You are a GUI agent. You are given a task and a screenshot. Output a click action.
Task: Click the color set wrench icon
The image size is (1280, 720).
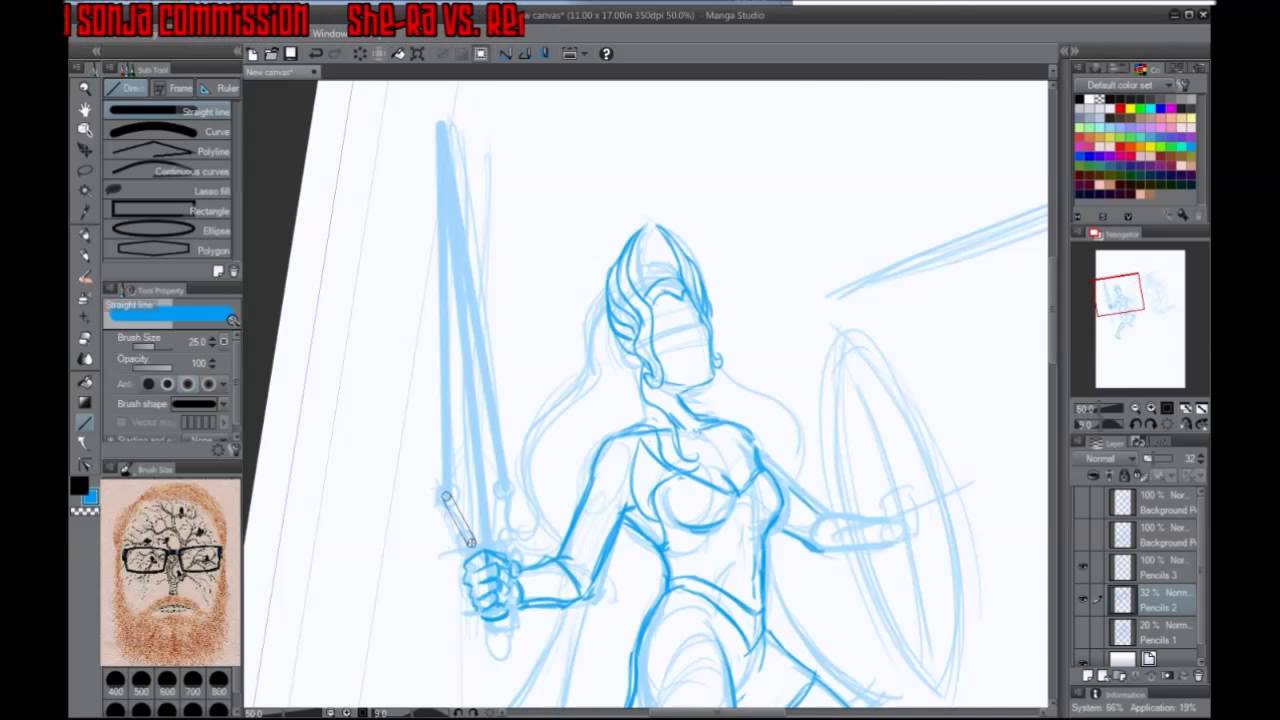coord(1182,85)
